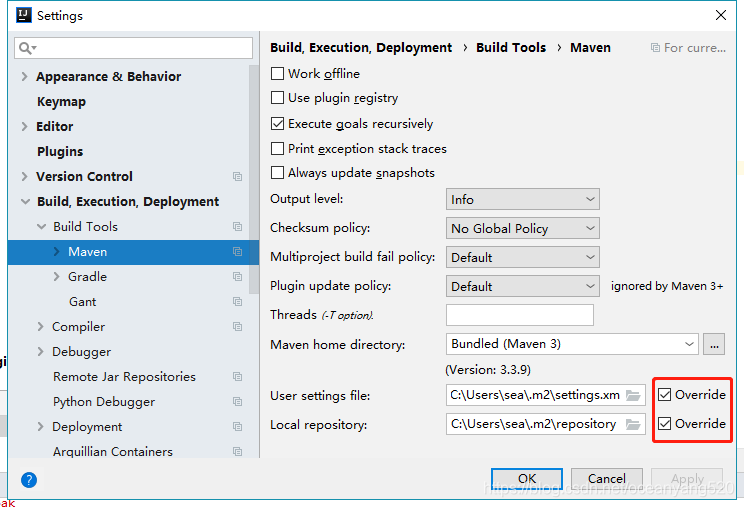
Task: Collapse the Build Tools node
Action: pyautogui.click(x=42, y=227)
